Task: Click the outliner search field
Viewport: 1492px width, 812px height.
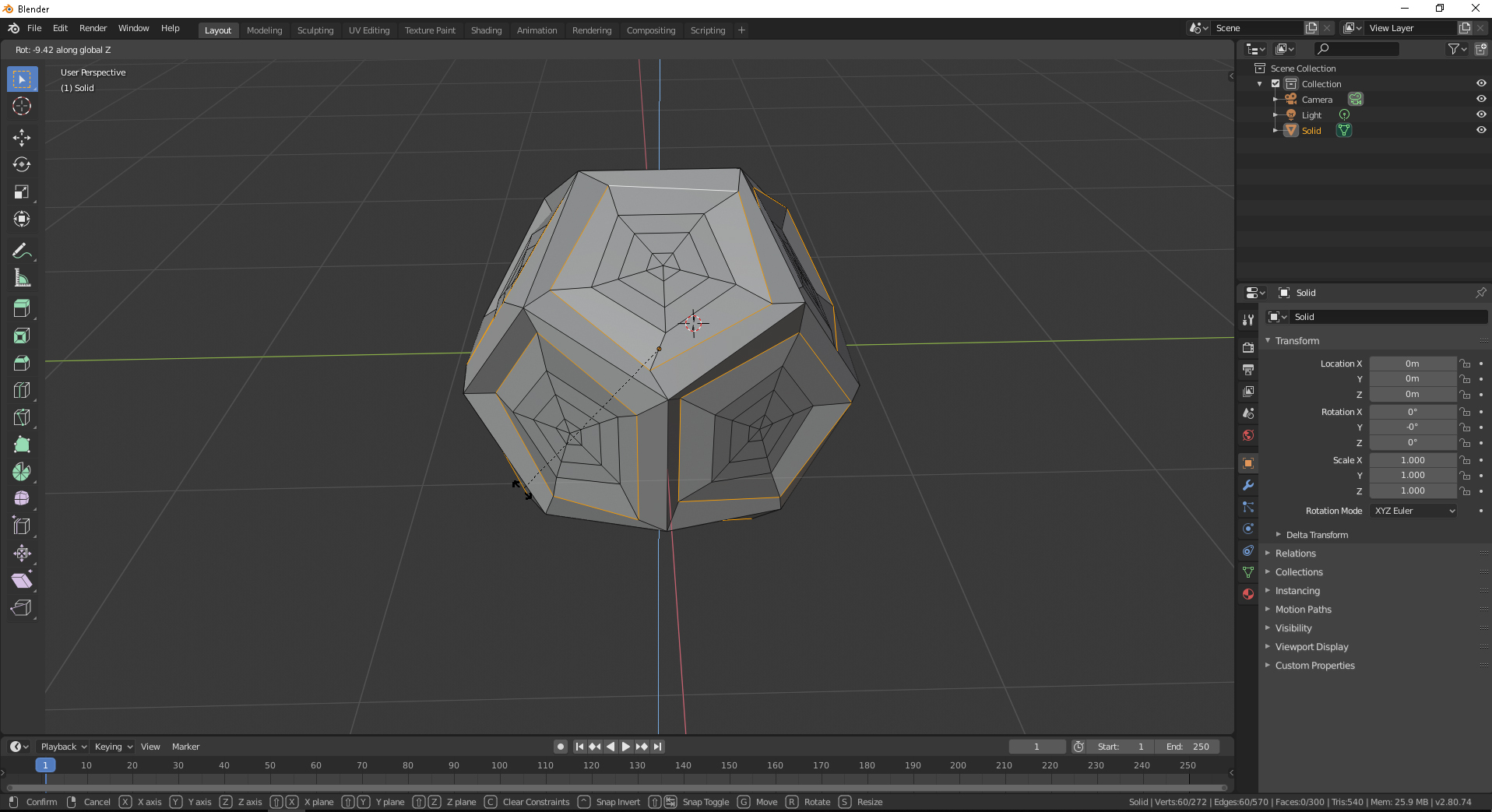Action: [1357, 48]
